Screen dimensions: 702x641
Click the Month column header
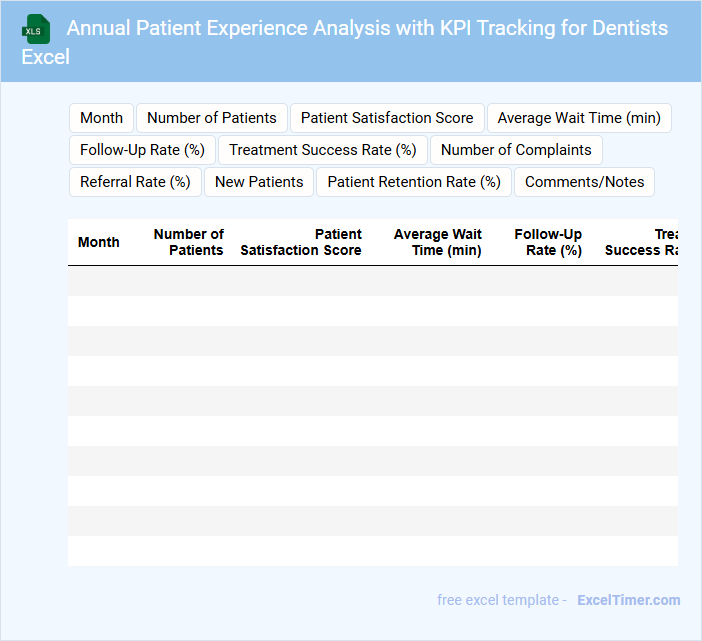click(98, 242)
